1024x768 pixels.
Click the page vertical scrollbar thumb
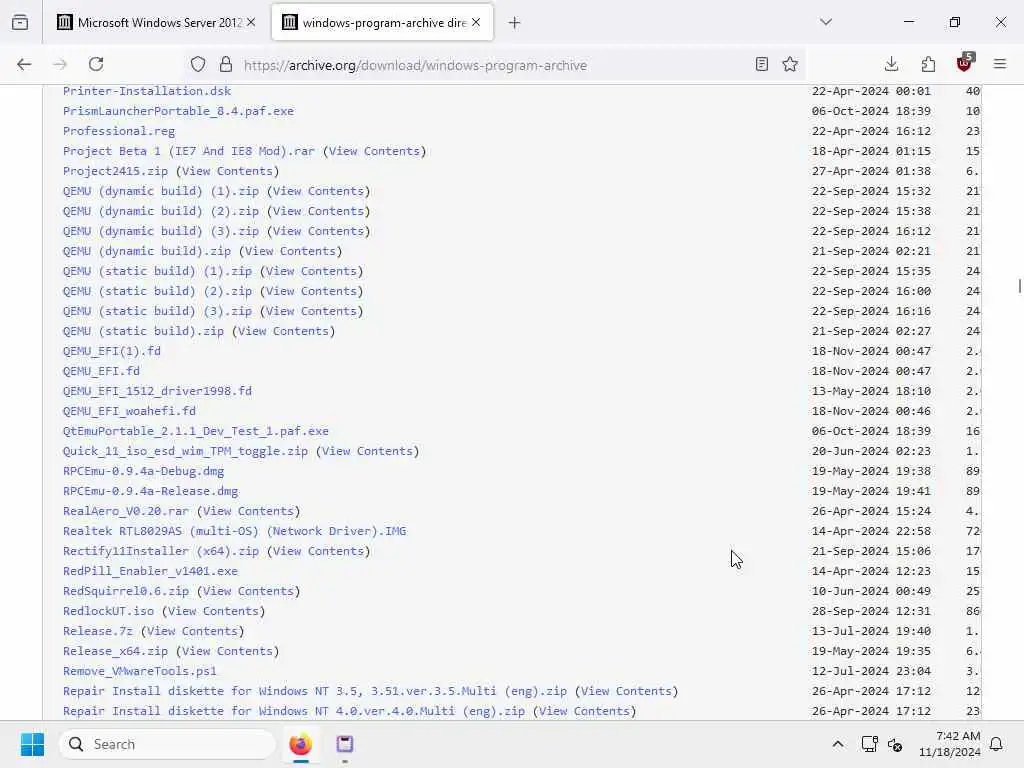(1019, 286)
